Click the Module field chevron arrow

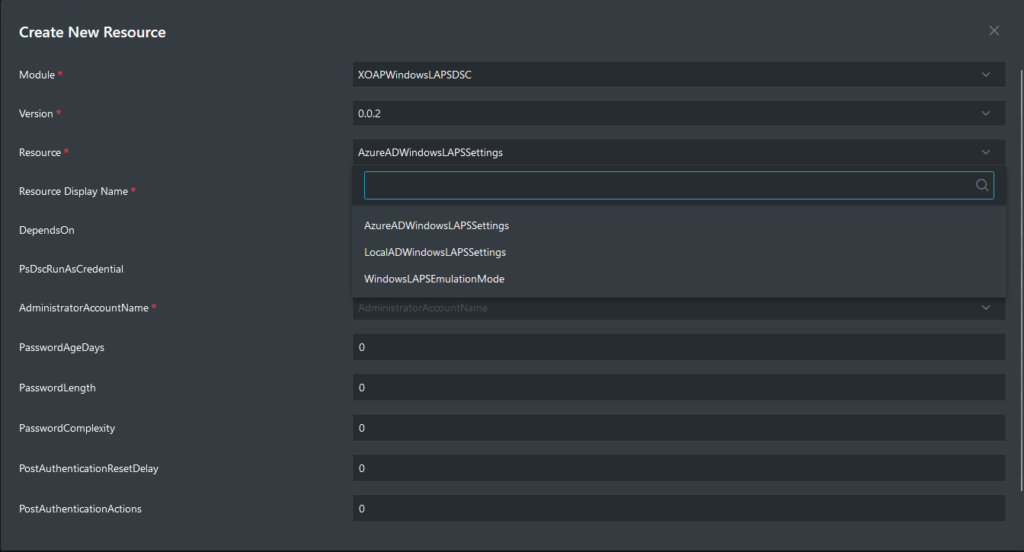point(985,74)
